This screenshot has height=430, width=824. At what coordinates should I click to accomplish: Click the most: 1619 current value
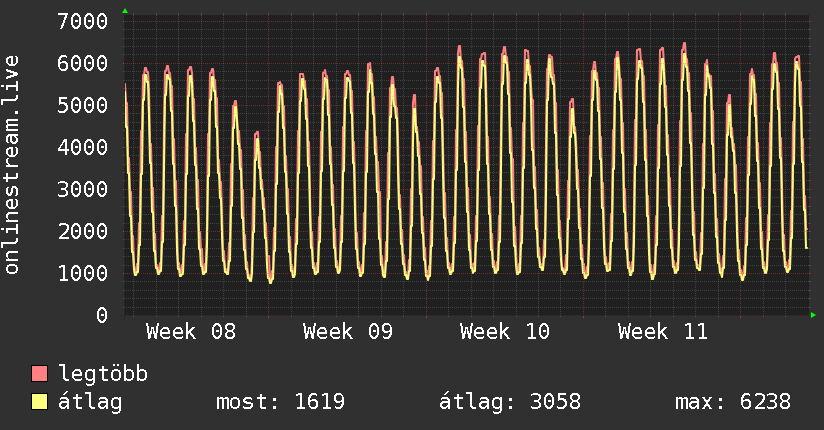[281, 402]
